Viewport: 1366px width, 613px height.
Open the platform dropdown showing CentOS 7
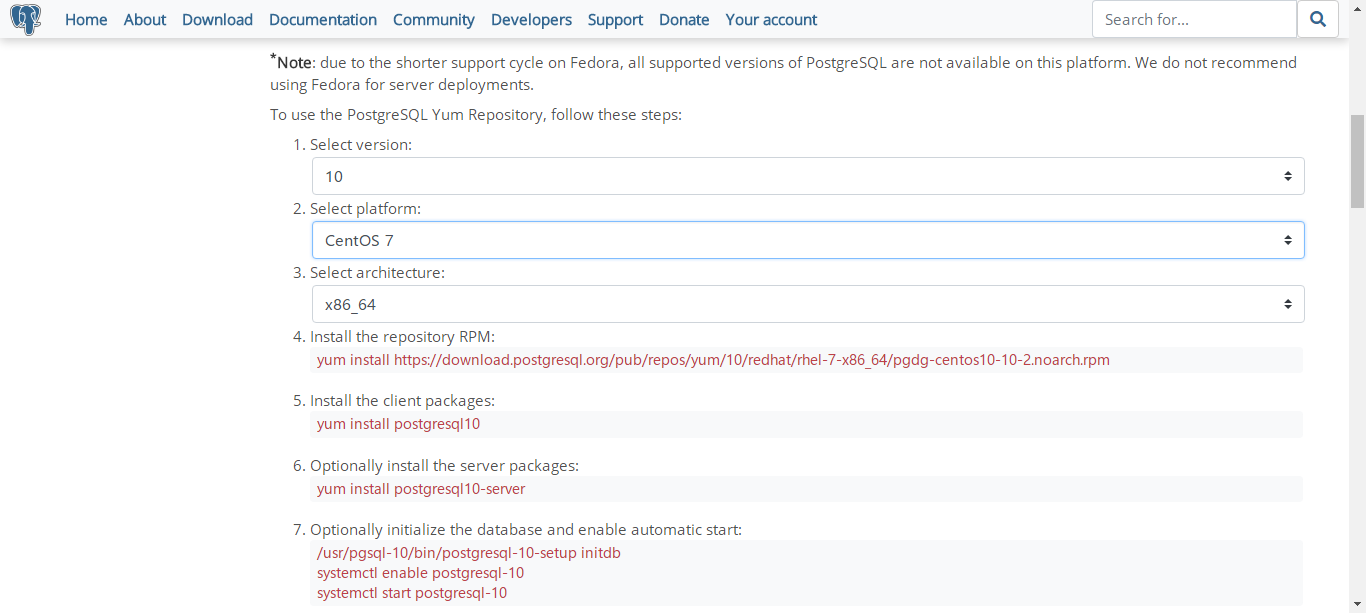click(808, 240)
